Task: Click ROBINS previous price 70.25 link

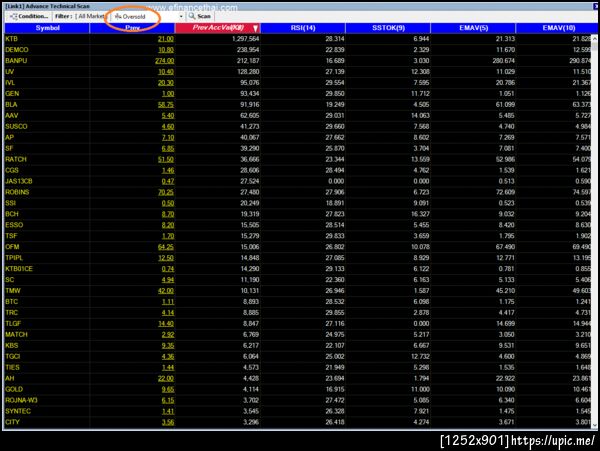Action: [166, 192]
